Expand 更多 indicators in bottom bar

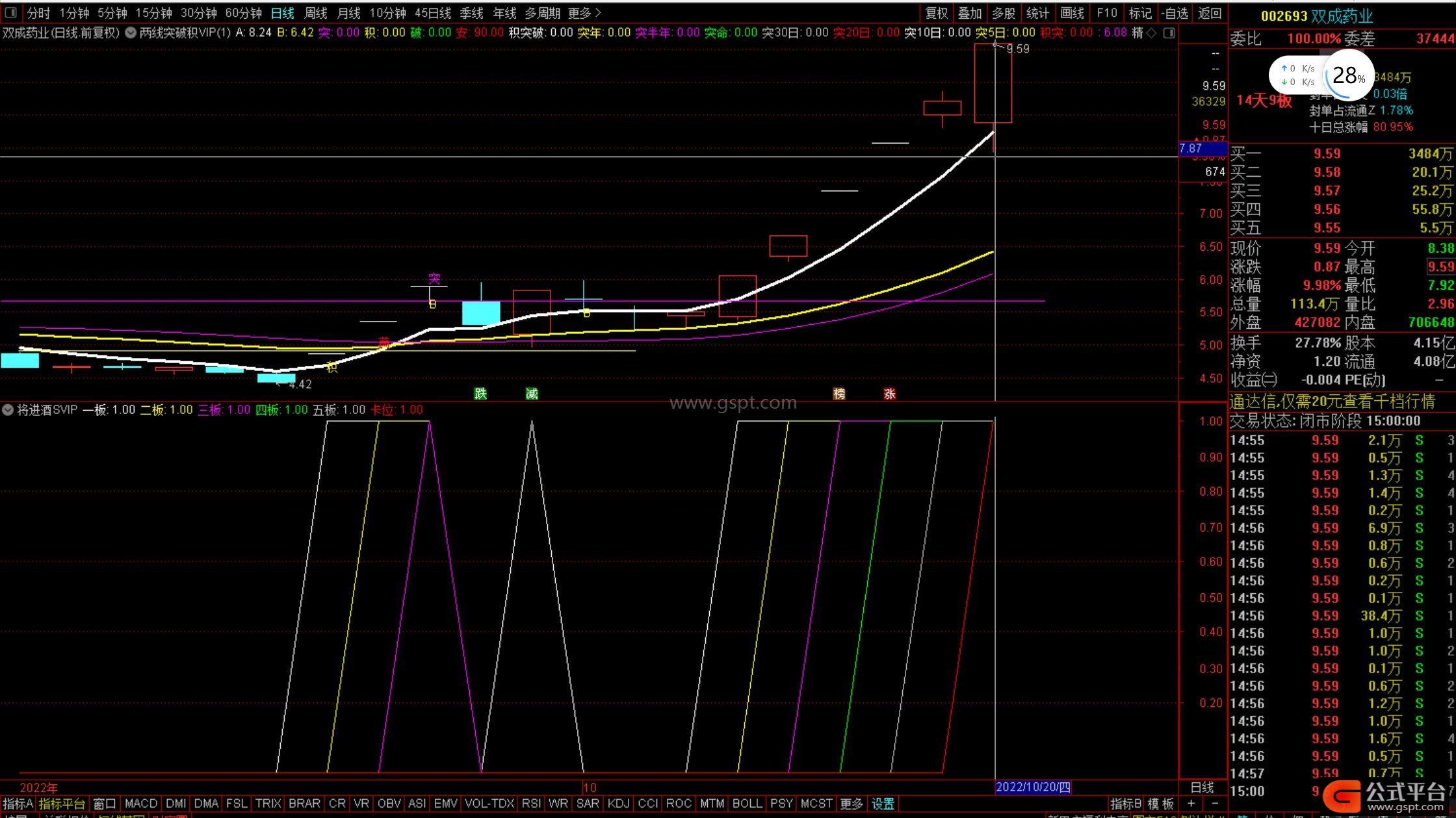pyautogui.click(x=851, y=804)
